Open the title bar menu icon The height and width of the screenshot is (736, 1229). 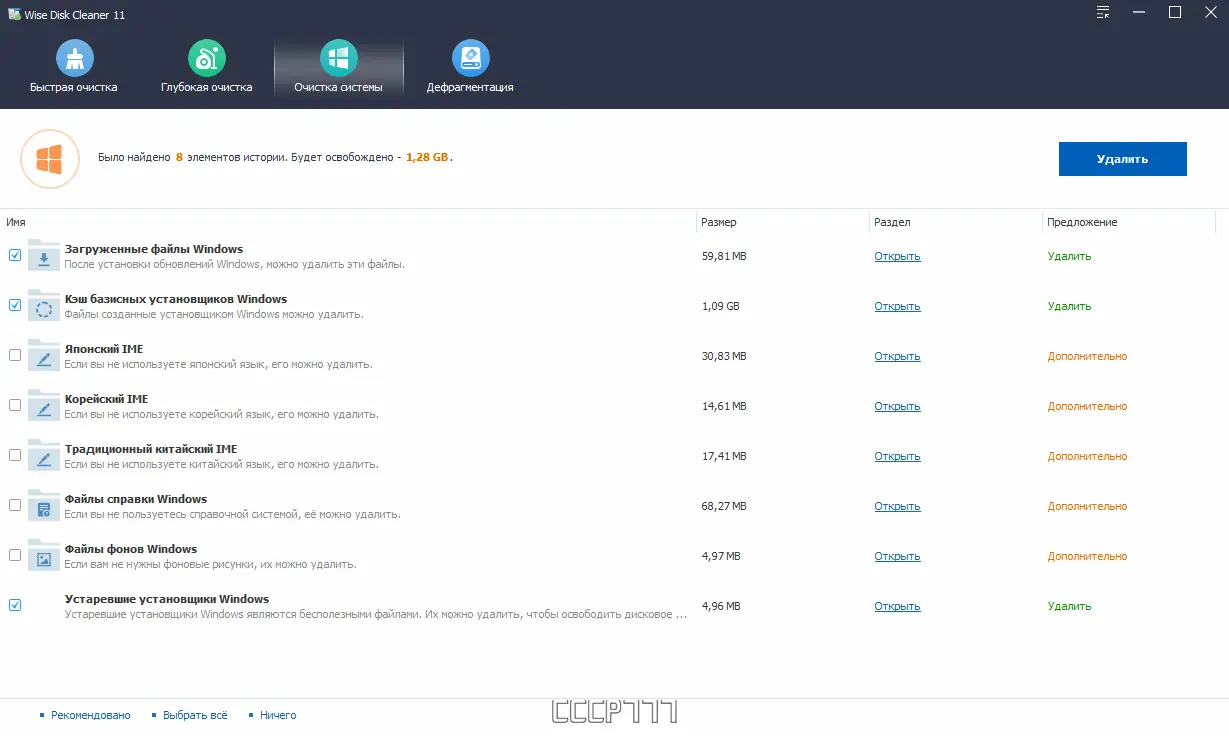pyautogui.click(x=1102, y=13)
